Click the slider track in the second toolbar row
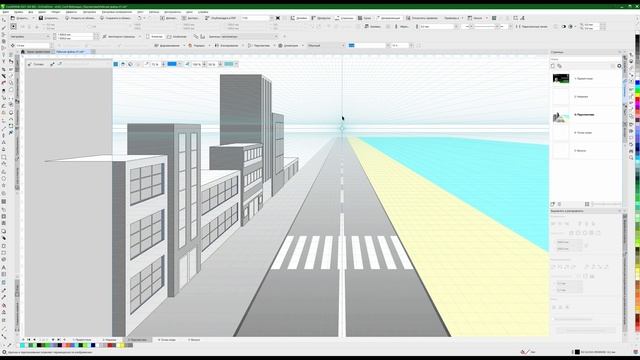 485,27
